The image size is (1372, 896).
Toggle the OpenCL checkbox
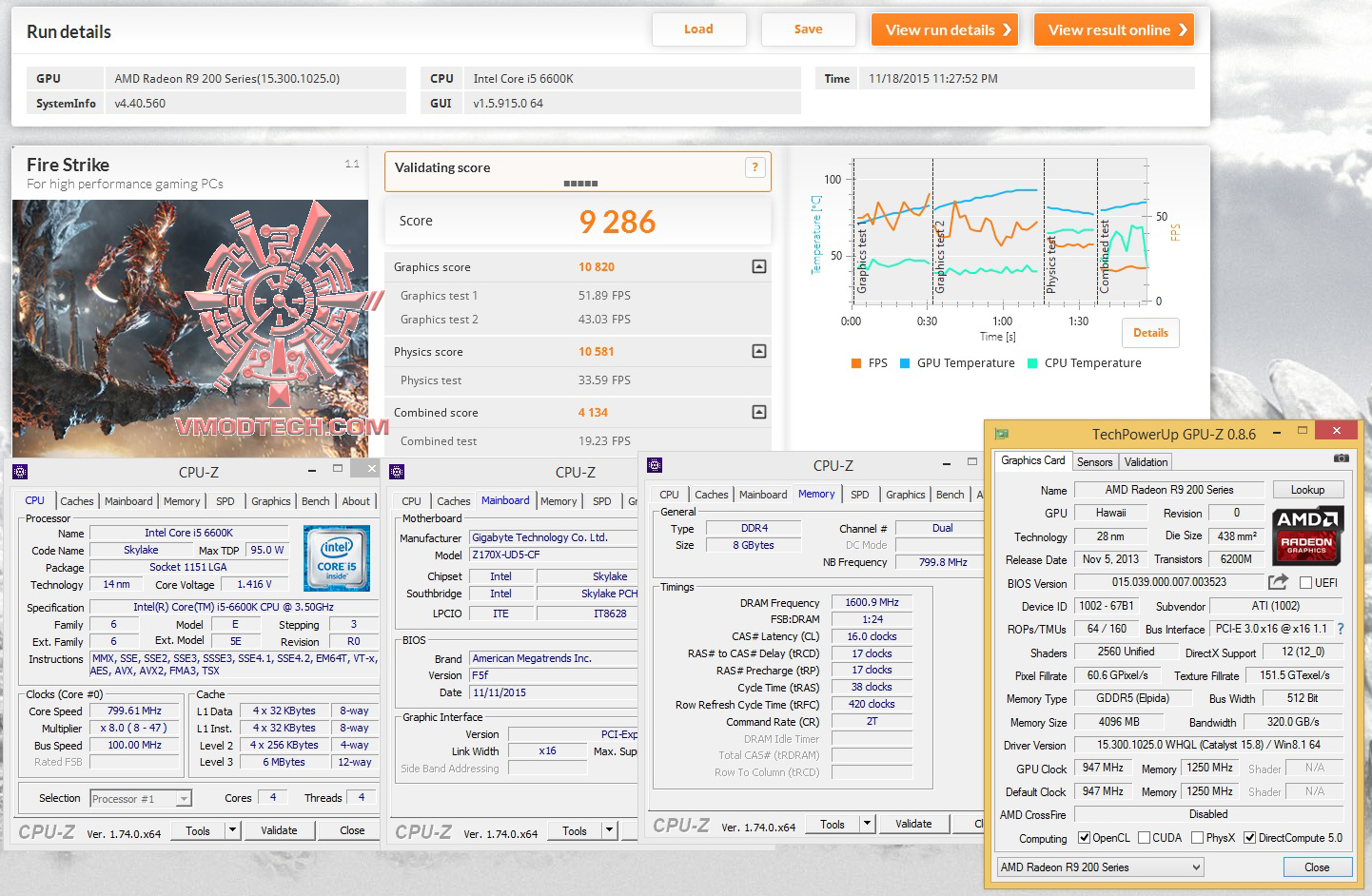pyautogui.click(x=1084, y=838)
